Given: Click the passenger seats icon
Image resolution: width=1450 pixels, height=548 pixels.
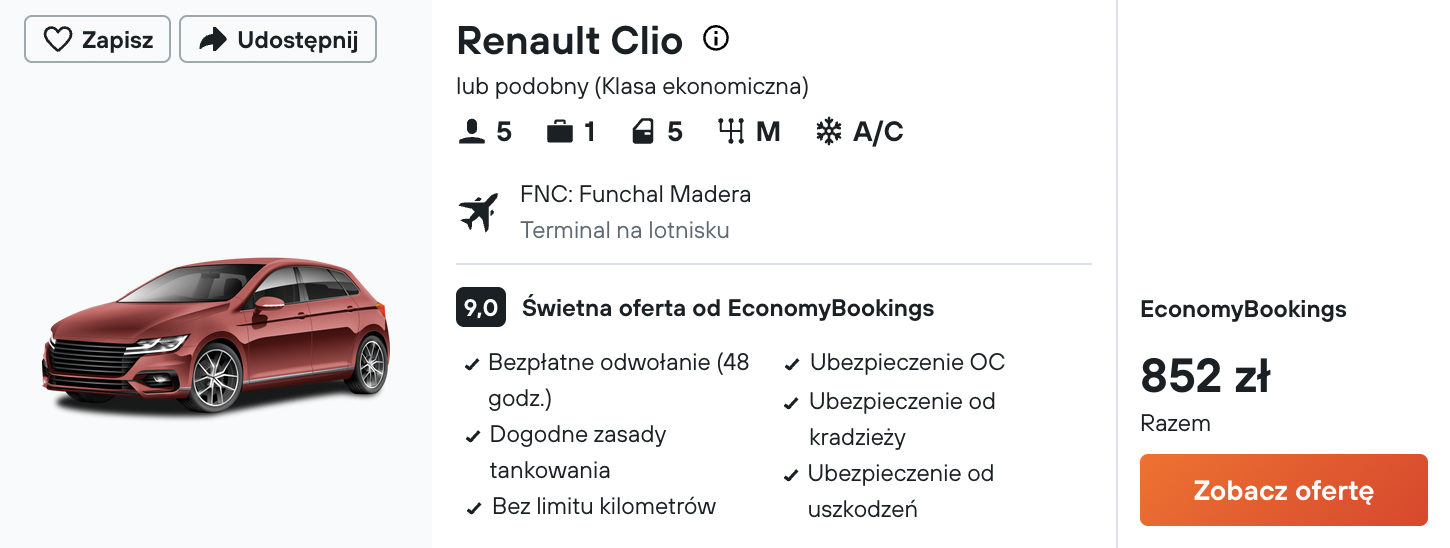Looking at the screenshot, I should tap(472, 131).
